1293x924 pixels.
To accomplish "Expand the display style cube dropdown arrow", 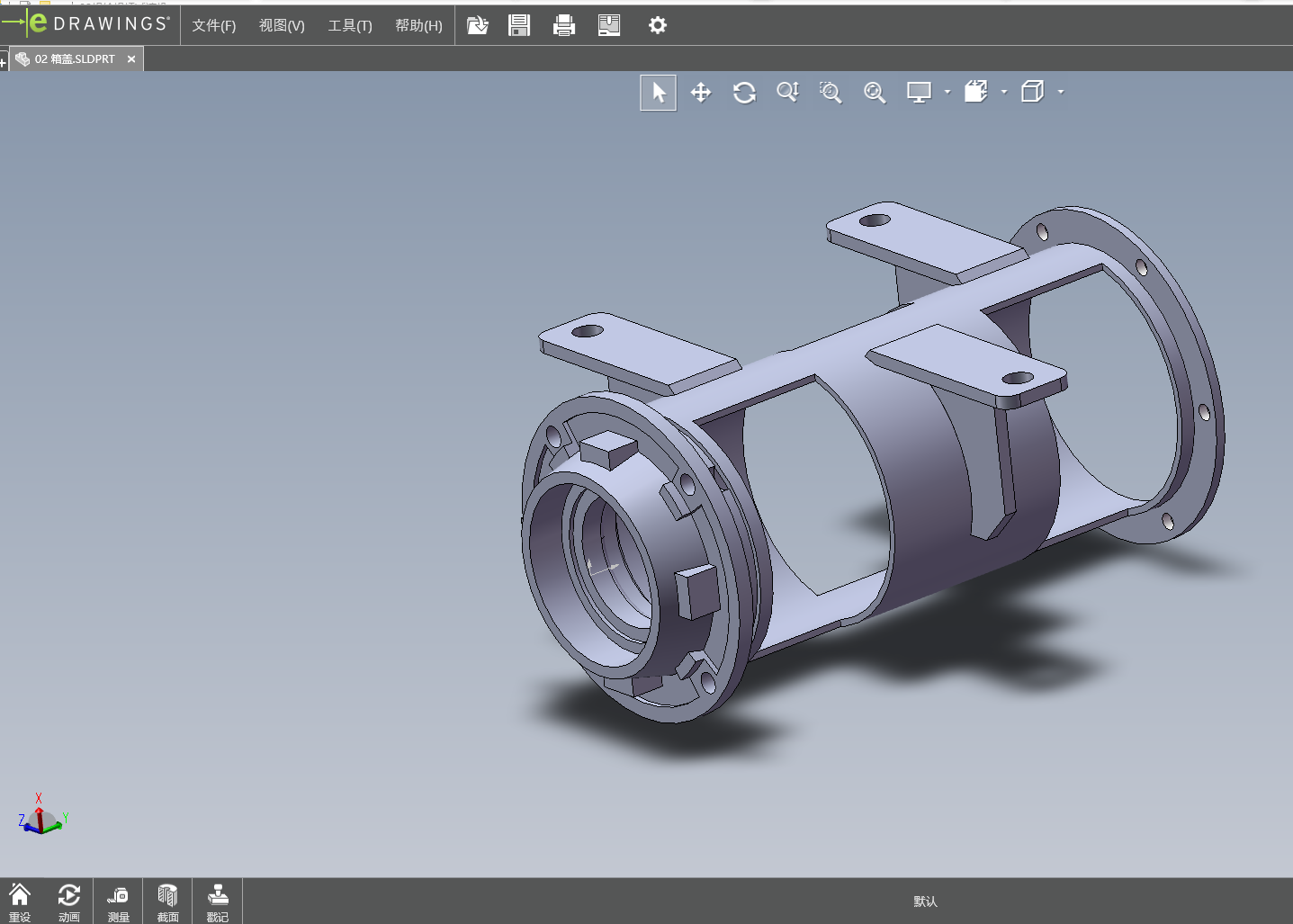I will [1061, 92].
